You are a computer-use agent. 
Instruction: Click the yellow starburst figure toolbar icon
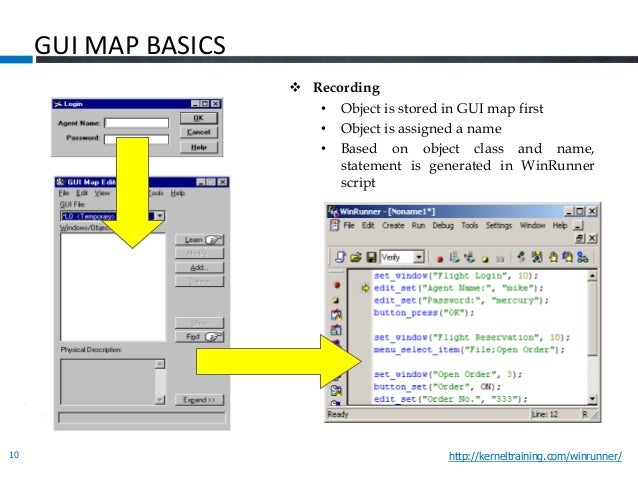pyautogui.click(x=537, y=257)
